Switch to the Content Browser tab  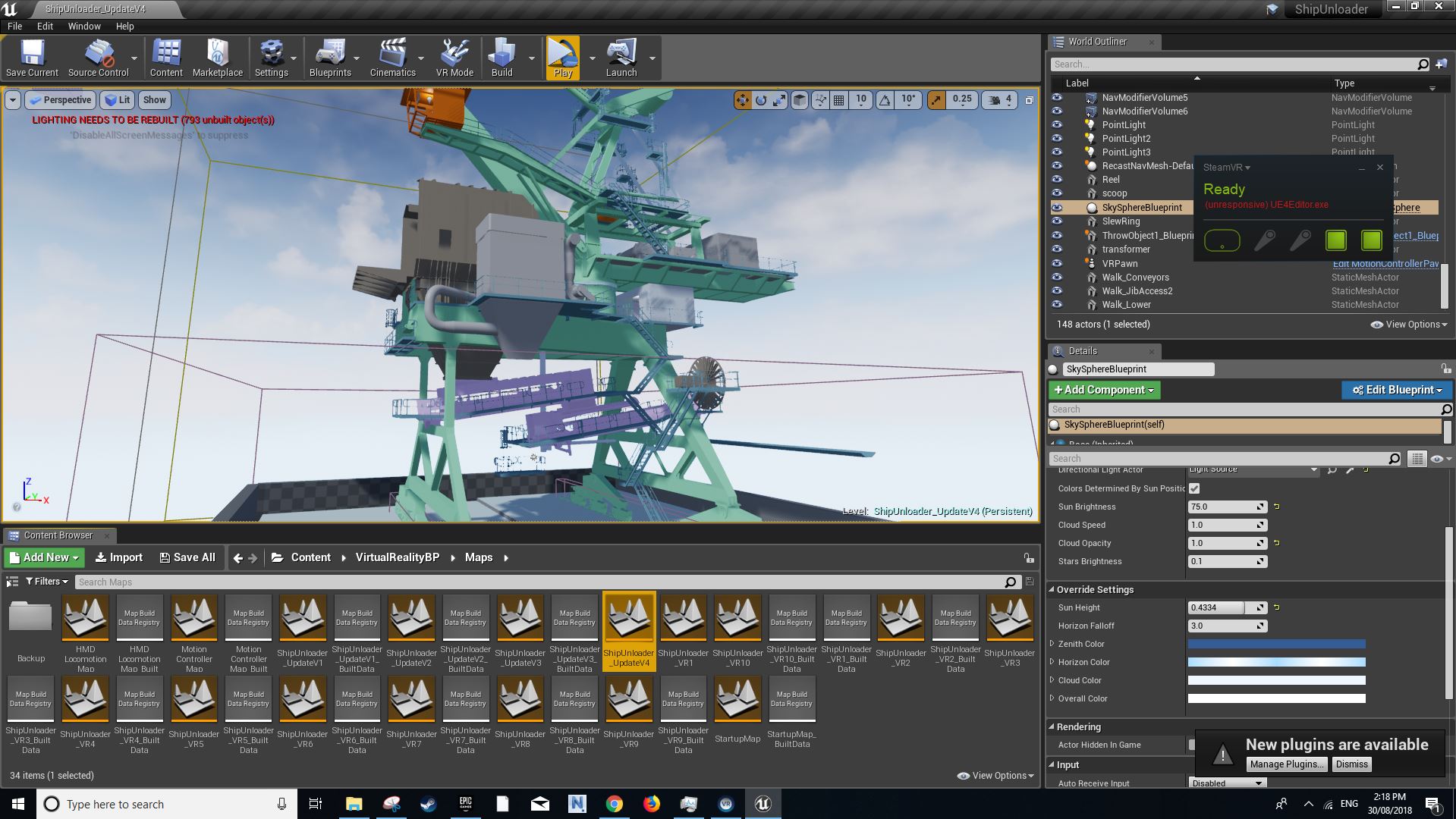pyautogui.click(x=58, y=535)
